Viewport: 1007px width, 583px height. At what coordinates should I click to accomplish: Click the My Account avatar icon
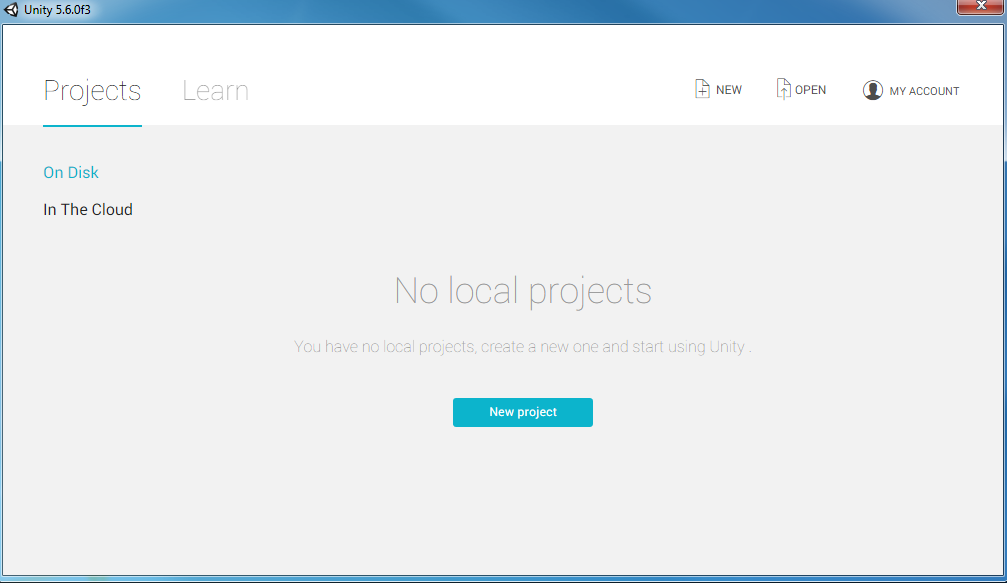tap(872, 91)
